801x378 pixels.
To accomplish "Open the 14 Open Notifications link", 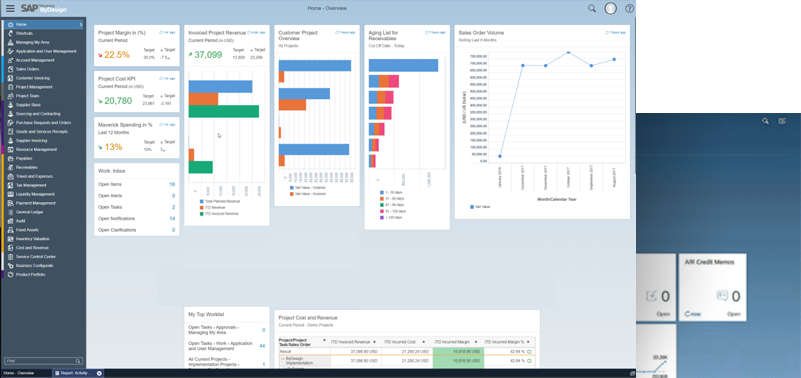I will pyautogui.click(x=172, y=219).
